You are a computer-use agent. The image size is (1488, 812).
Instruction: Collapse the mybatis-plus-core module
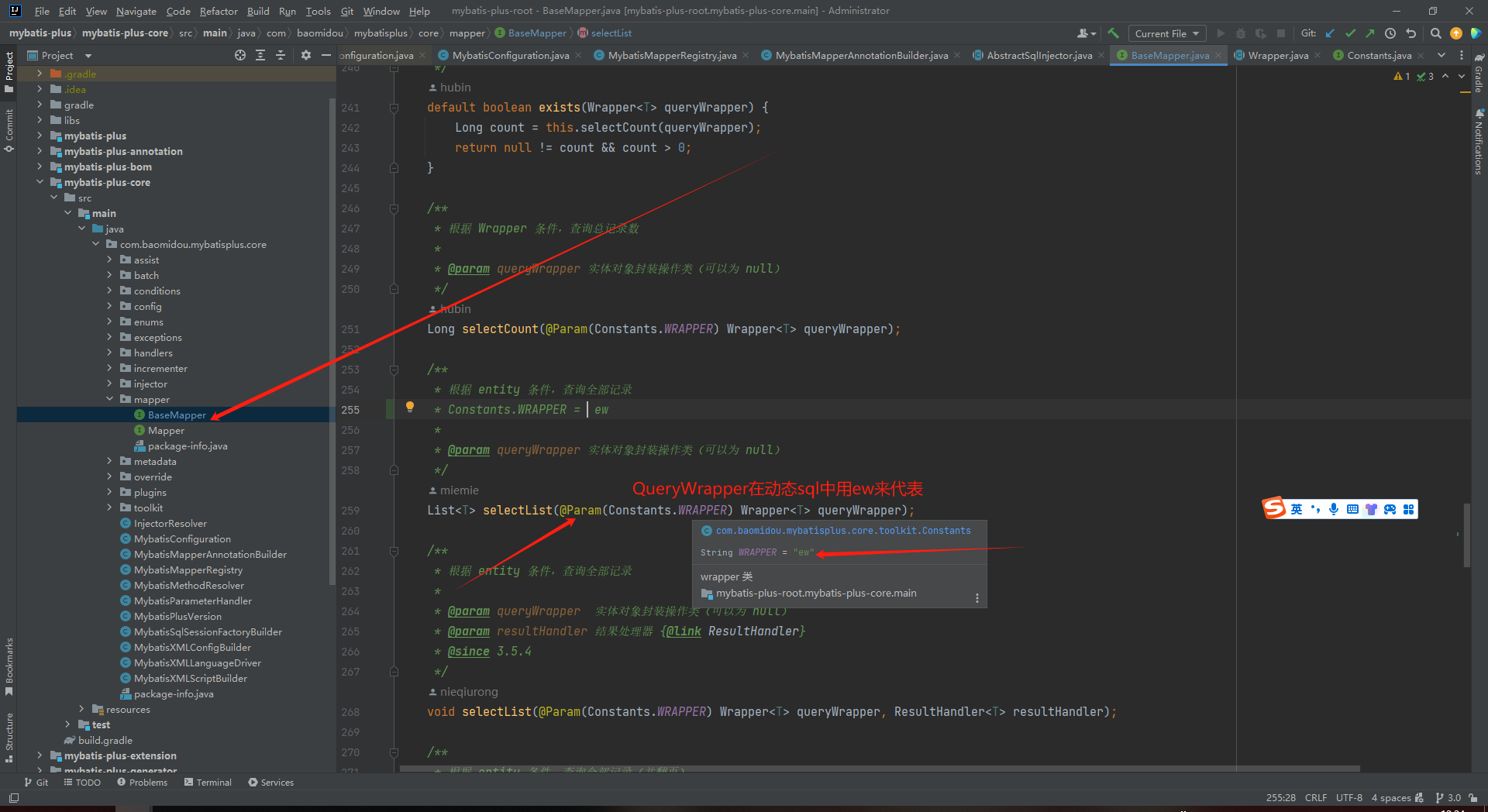tap(40, 182)
